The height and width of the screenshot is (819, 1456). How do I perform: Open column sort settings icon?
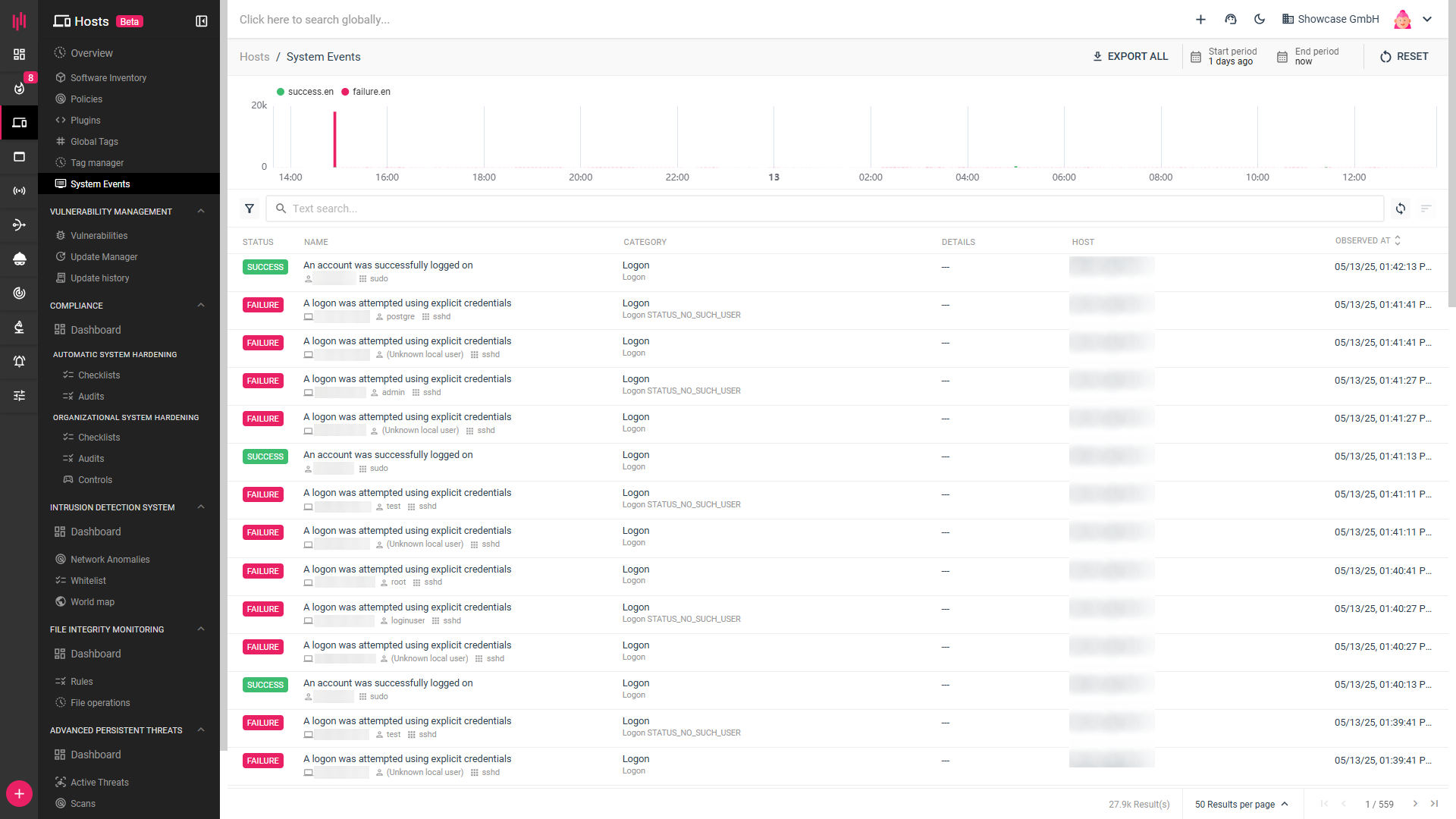tap(1426, 209)
